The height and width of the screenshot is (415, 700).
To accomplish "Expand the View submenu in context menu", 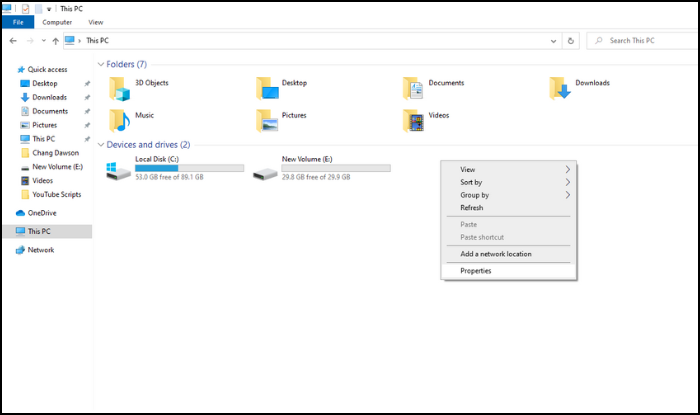I will 508,170.
